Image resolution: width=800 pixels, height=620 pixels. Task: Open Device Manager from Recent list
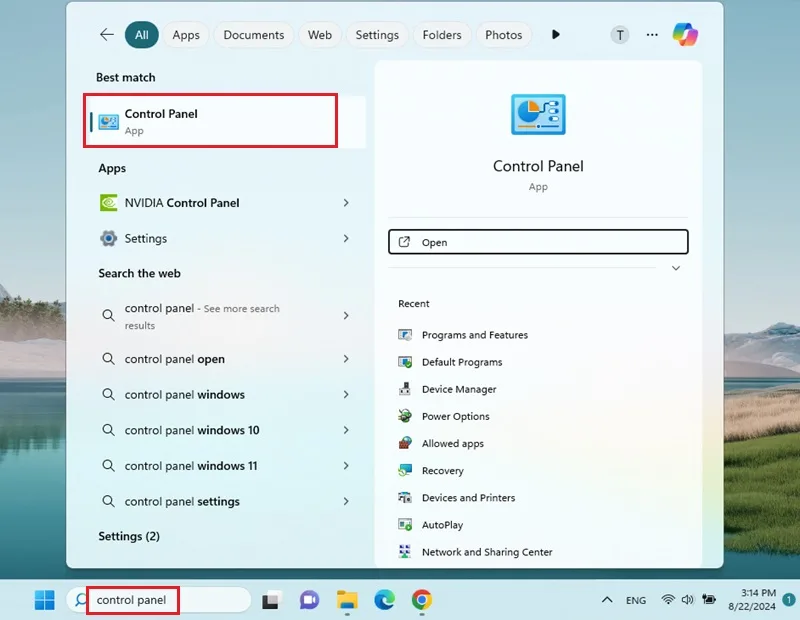coord(459,389)
